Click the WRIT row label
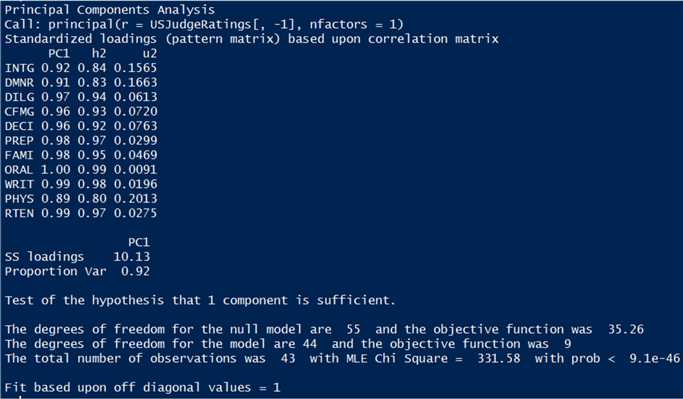683x399 pixels. [x=19, y=184]
